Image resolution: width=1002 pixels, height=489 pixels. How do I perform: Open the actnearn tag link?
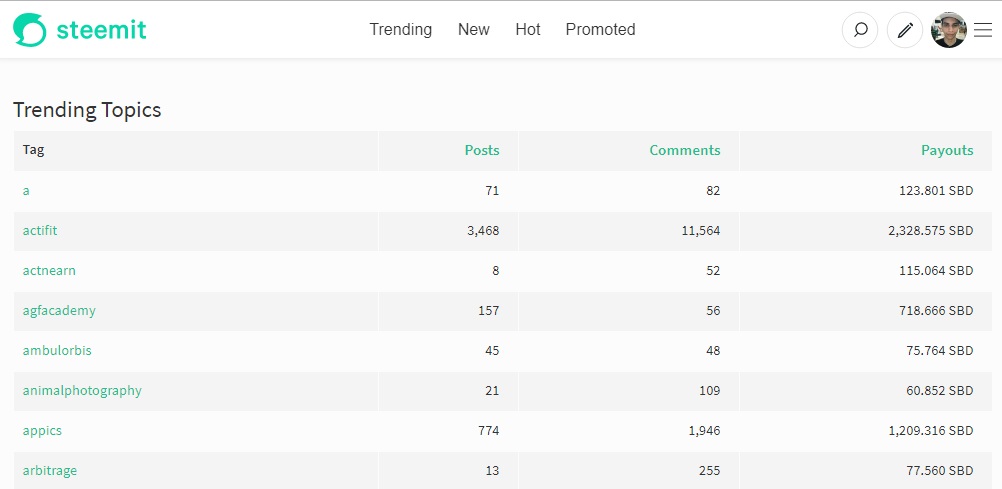point(49,270)
